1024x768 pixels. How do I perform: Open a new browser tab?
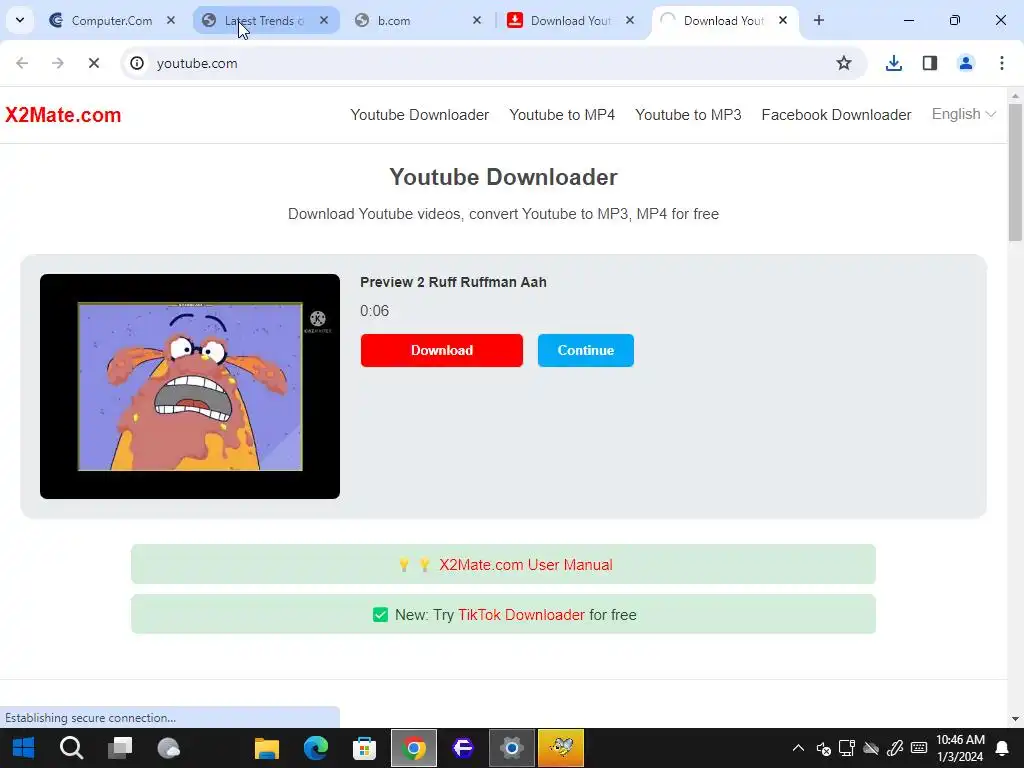[819, 20]
